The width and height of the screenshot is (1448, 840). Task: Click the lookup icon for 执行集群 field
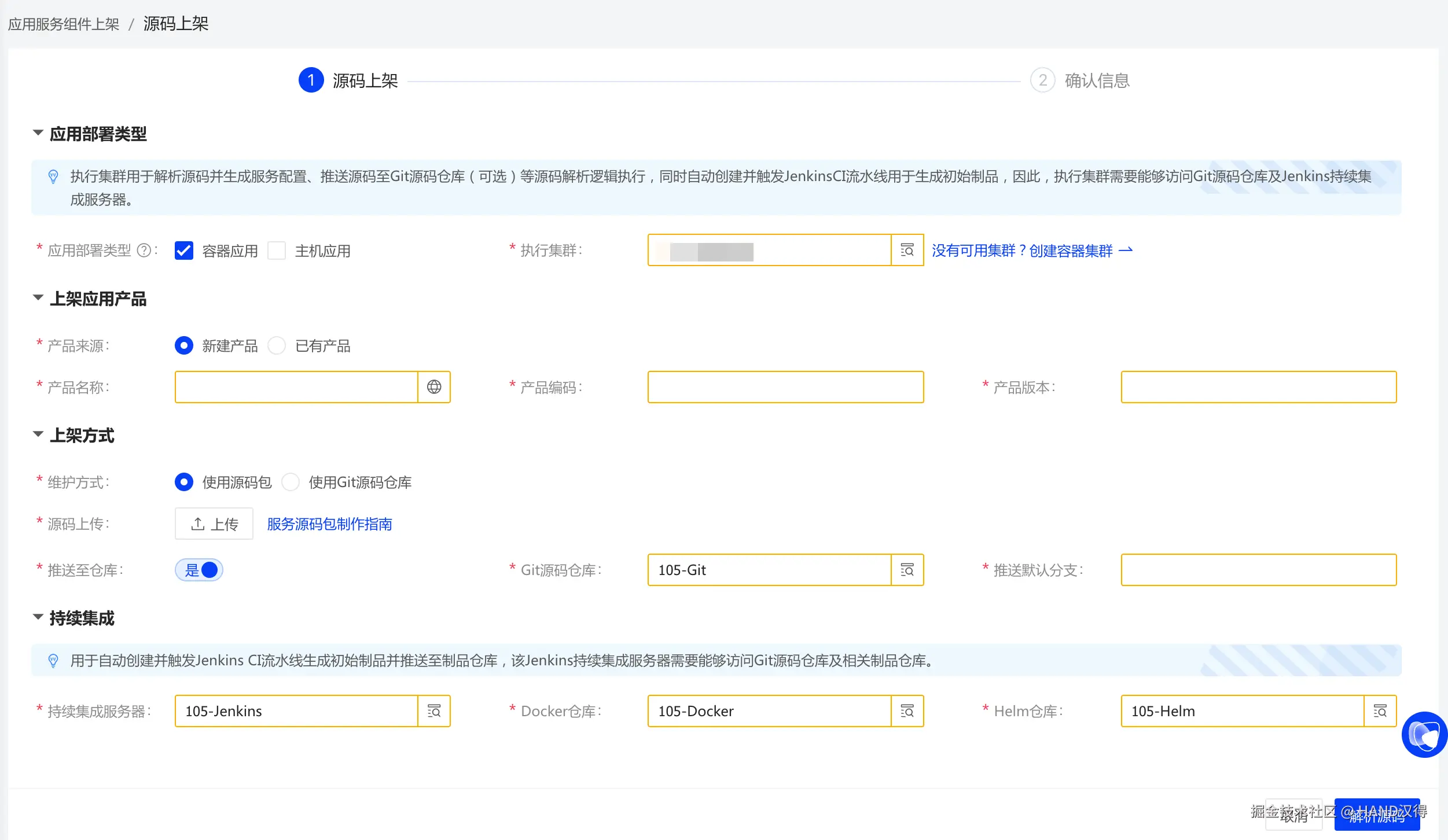(907, 250)
